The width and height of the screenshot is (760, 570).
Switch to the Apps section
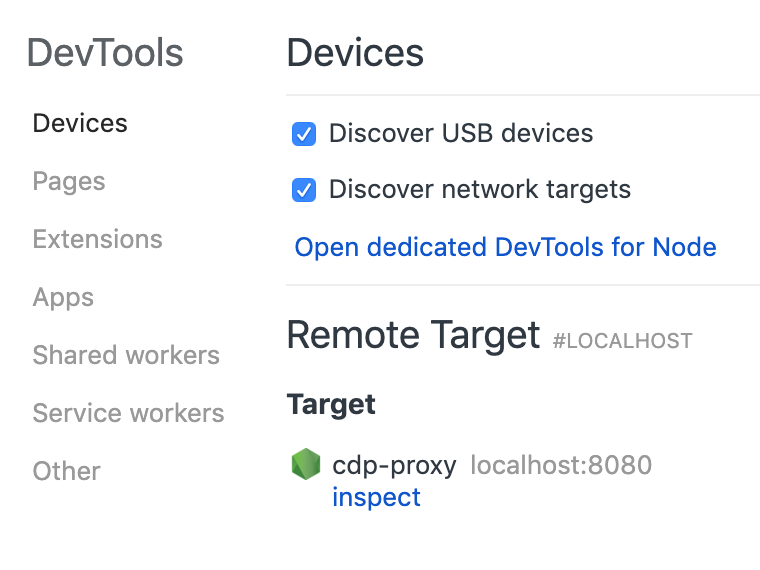point(63,297)
